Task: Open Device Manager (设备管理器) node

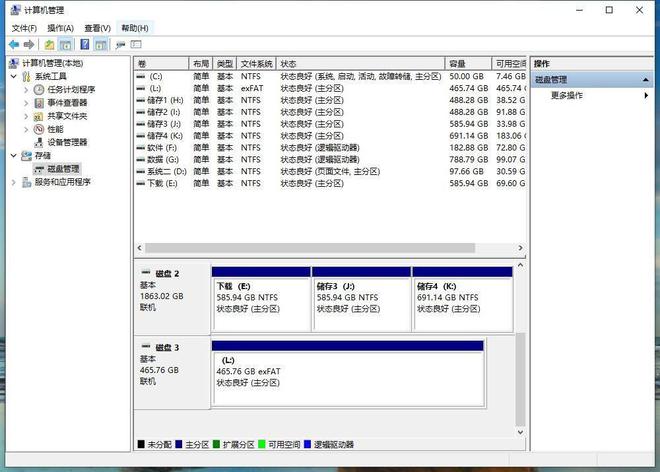Action: tap(66, 142)
